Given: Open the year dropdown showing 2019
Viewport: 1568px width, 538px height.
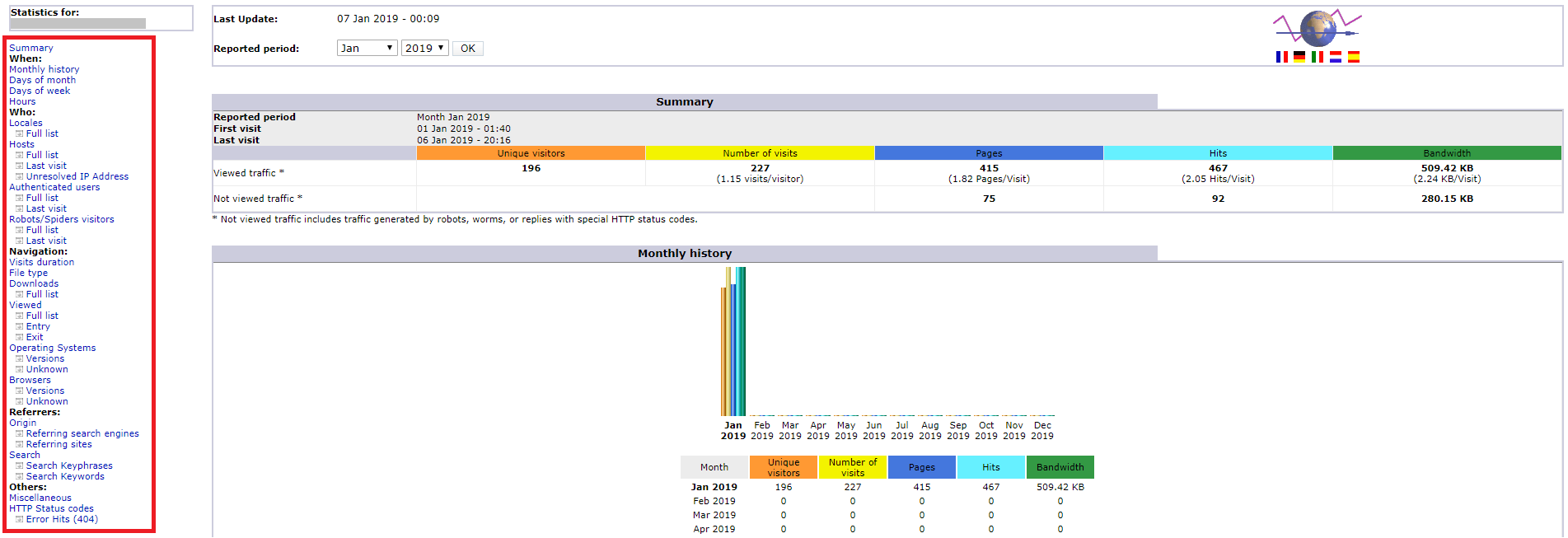Looking at the screenshot, I should coord(424,49).
